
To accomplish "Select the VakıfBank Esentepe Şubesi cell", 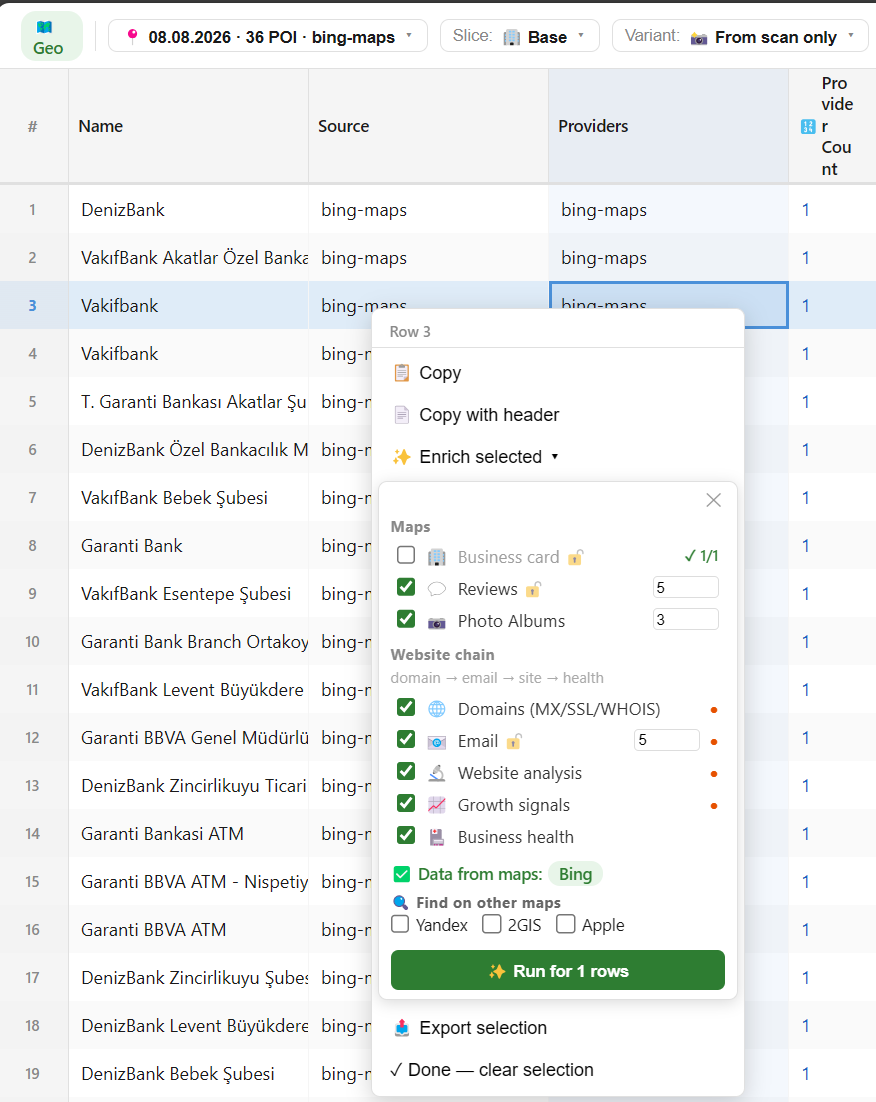I will [x=188, y=594].
